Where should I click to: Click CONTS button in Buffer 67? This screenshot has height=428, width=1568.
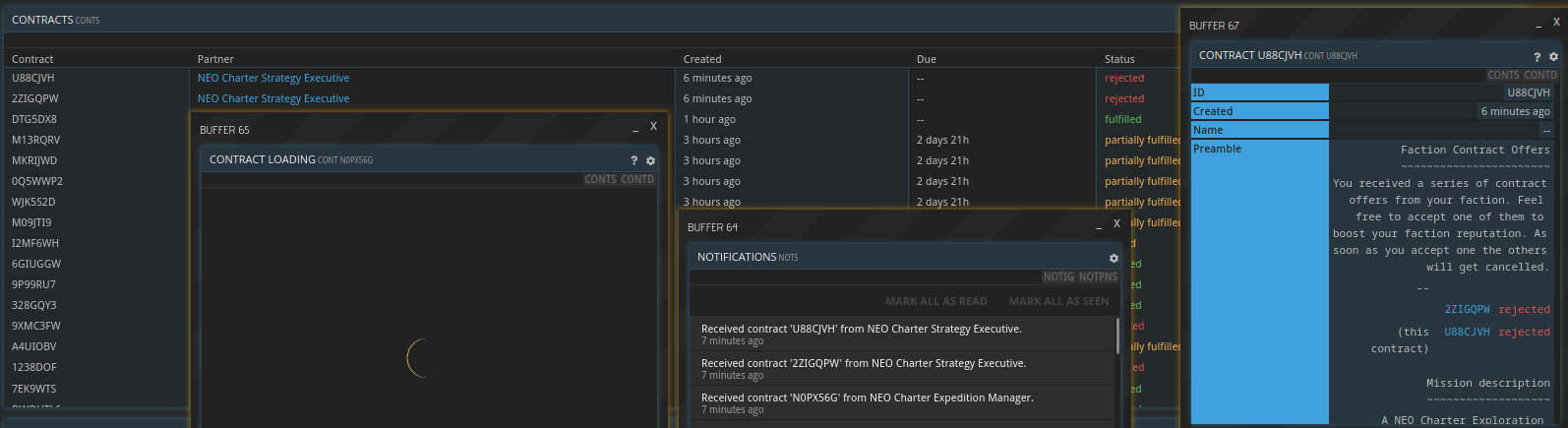click(1503, 75)
